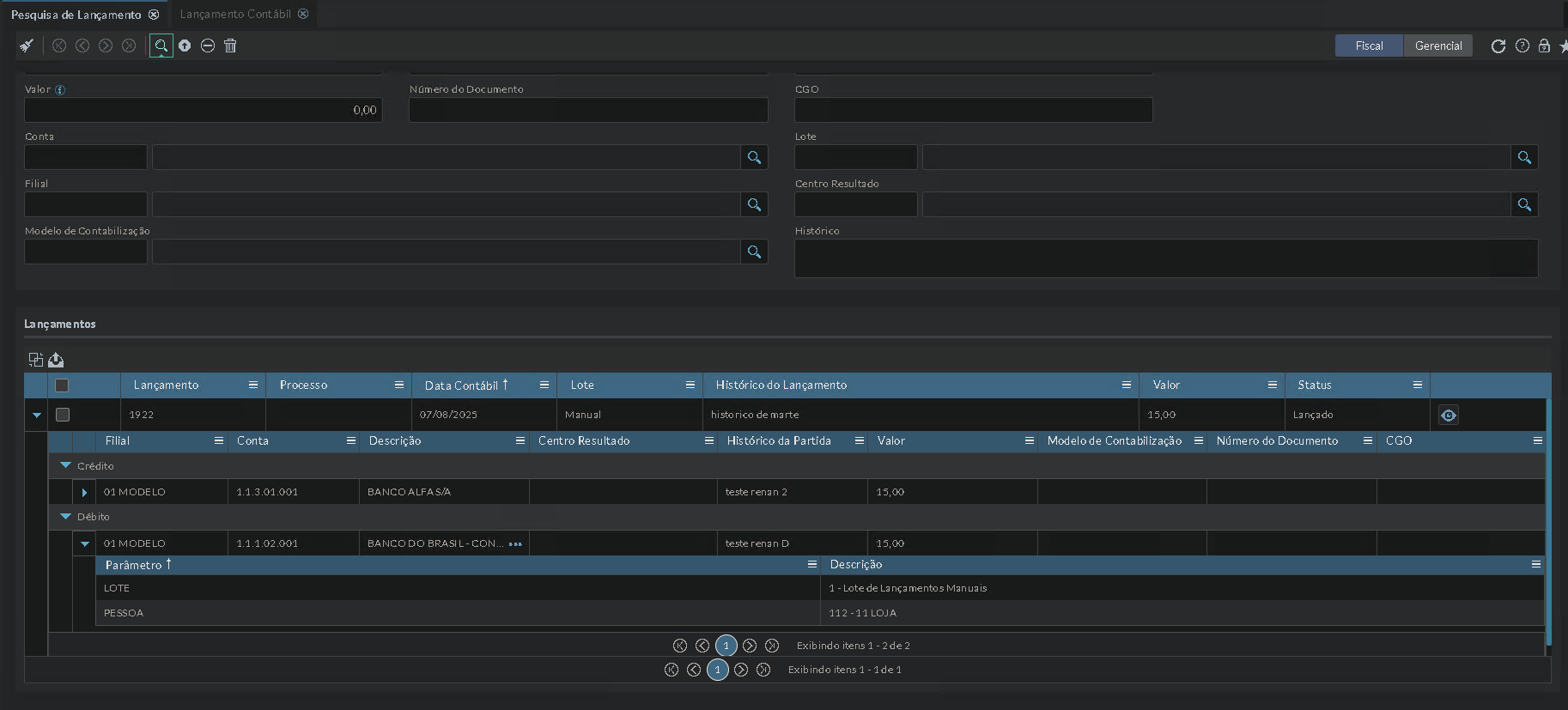Click into the Número do Documento field
This screenshot has width=1568, height=710.
(x=588, y=110)
